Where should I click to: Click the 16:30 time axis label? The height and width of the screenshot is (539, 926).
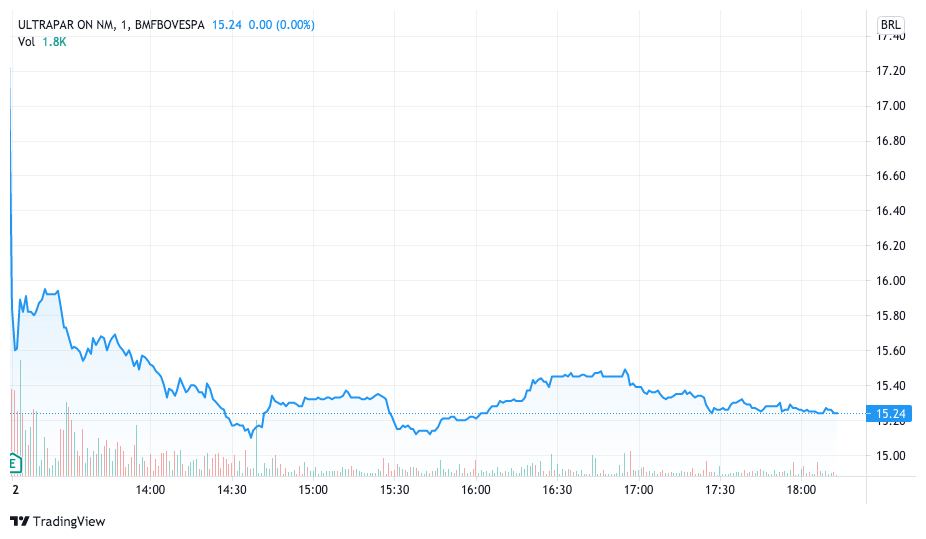tap(557, 490)
